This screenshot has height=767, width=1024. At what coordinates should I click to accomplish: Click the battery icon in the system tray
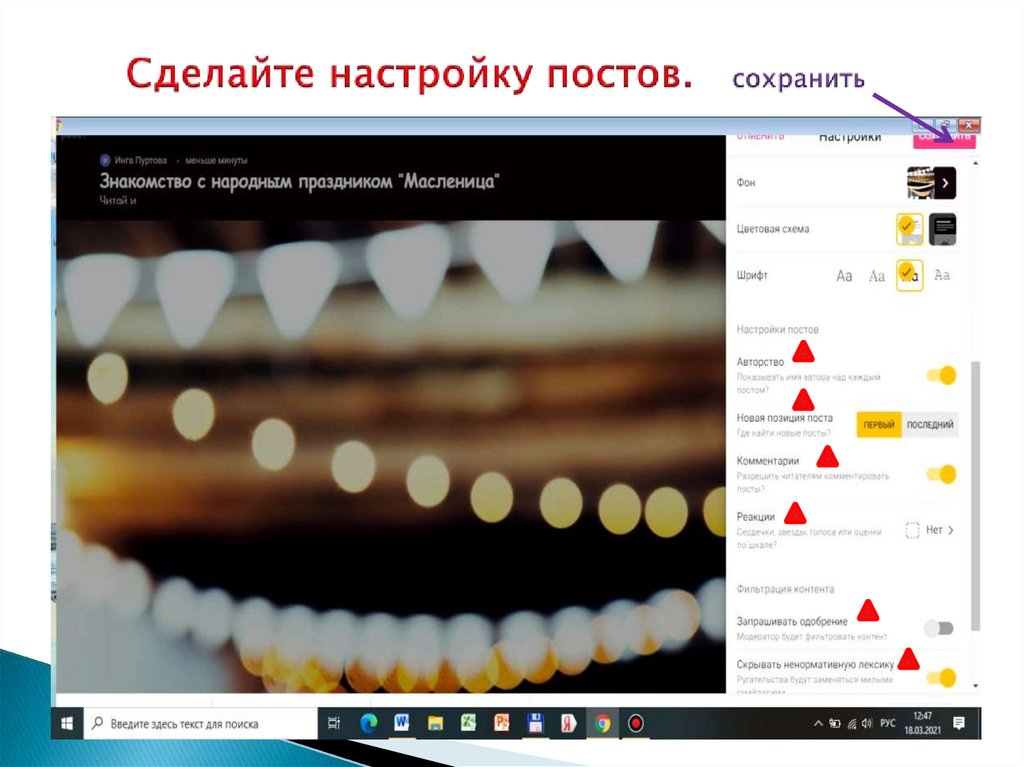point(835,723)
